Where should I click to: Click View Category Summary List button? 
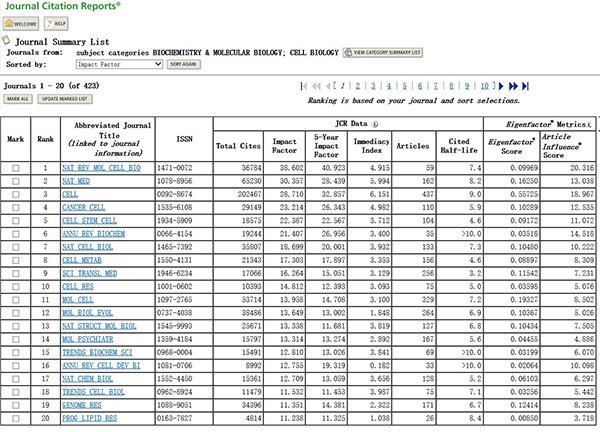tap(383, 52)
